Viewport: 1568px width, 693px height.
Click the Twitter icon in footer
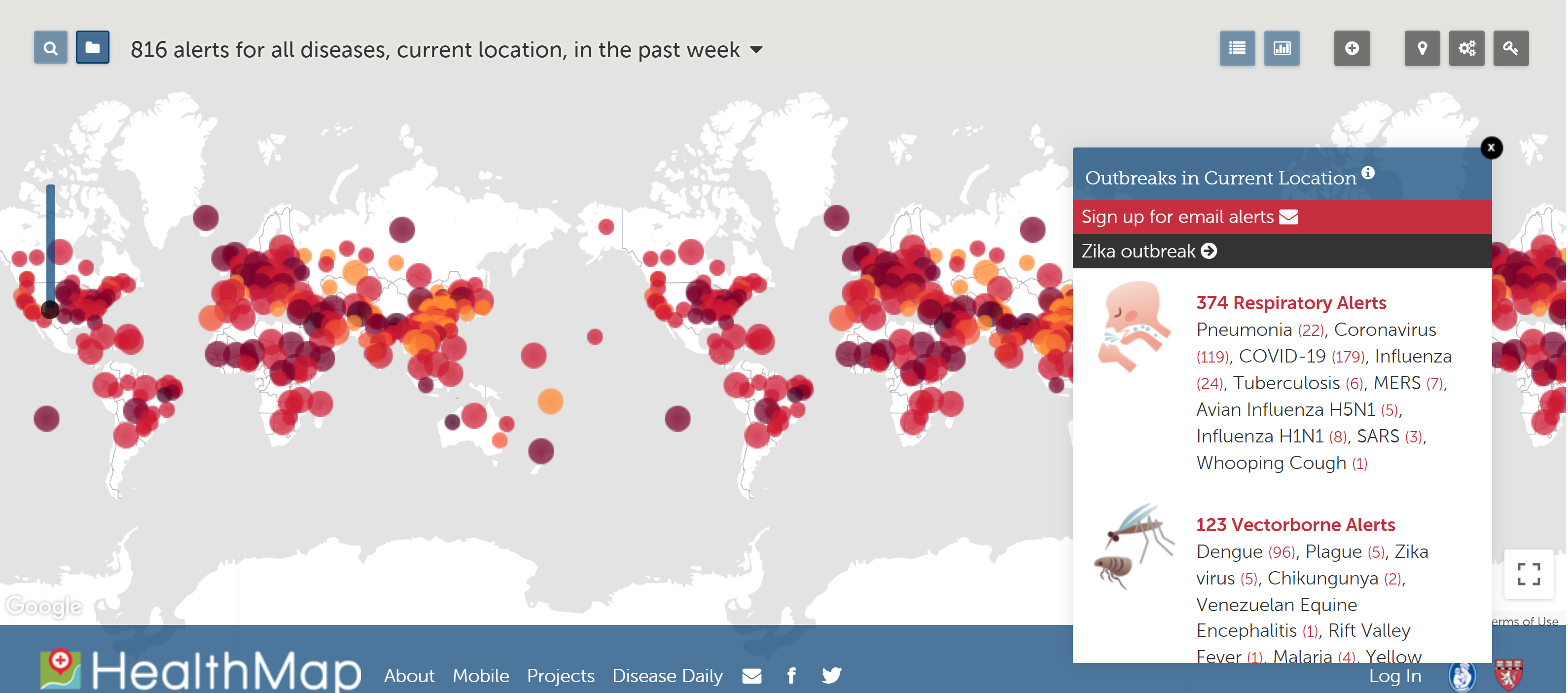click(831, 675)
